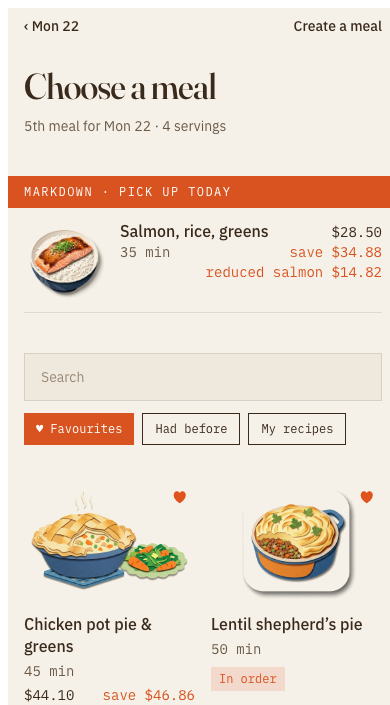Click the Choose a meal heading
This screenshot has width=390, height=705.
(120, 87)
